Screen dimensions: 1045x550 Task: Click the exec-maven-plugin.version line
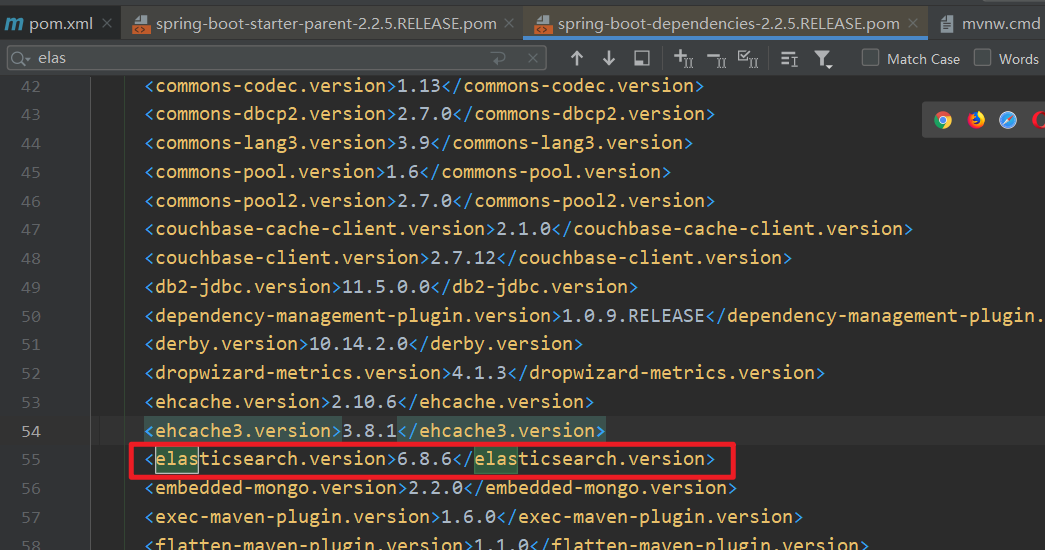[473, 516]
